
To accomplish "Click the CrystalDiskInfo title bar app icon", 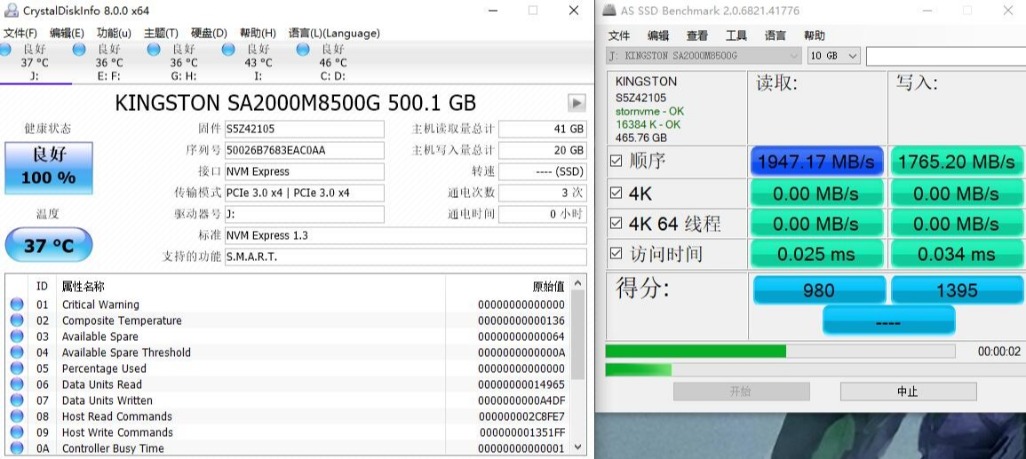I will [x=12, y=10].
